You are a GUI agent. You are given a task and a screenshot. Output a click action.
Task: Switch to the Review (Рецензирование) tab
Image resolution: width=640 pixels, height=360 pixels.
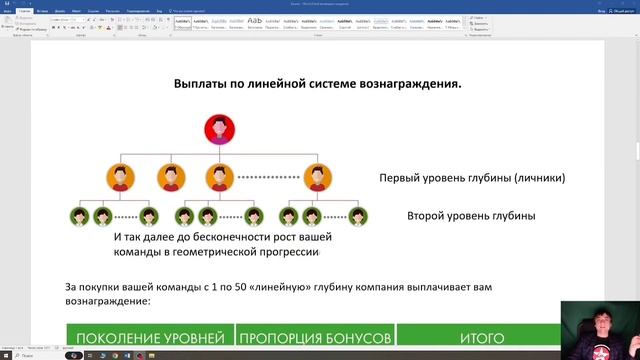[138, 11]
